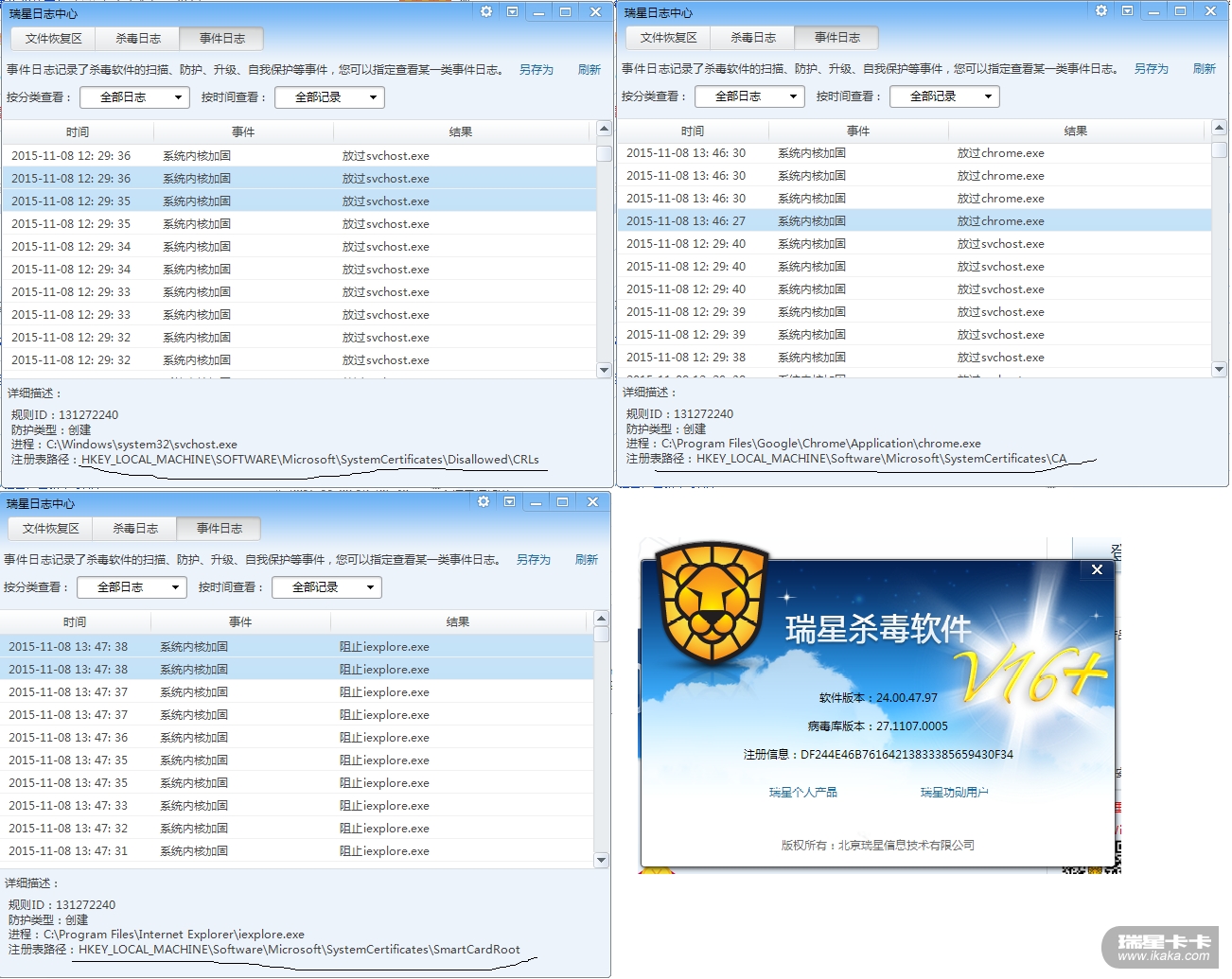Sort by 事件 column in chrome.exe log window
The image size is (1232, 979).
pos(858,131)
